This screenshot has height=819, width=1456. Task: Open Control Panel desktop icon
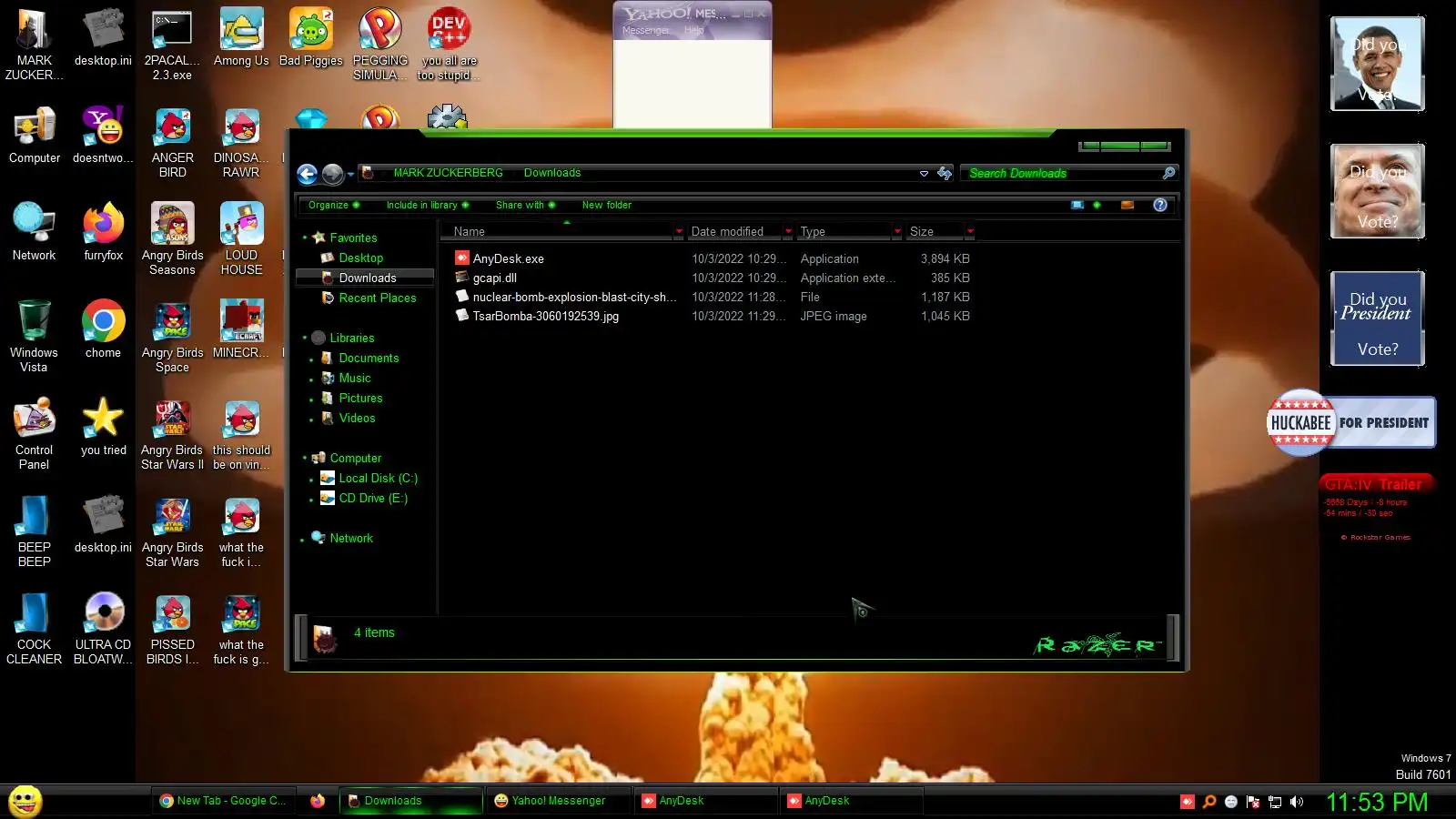point(34,434)
